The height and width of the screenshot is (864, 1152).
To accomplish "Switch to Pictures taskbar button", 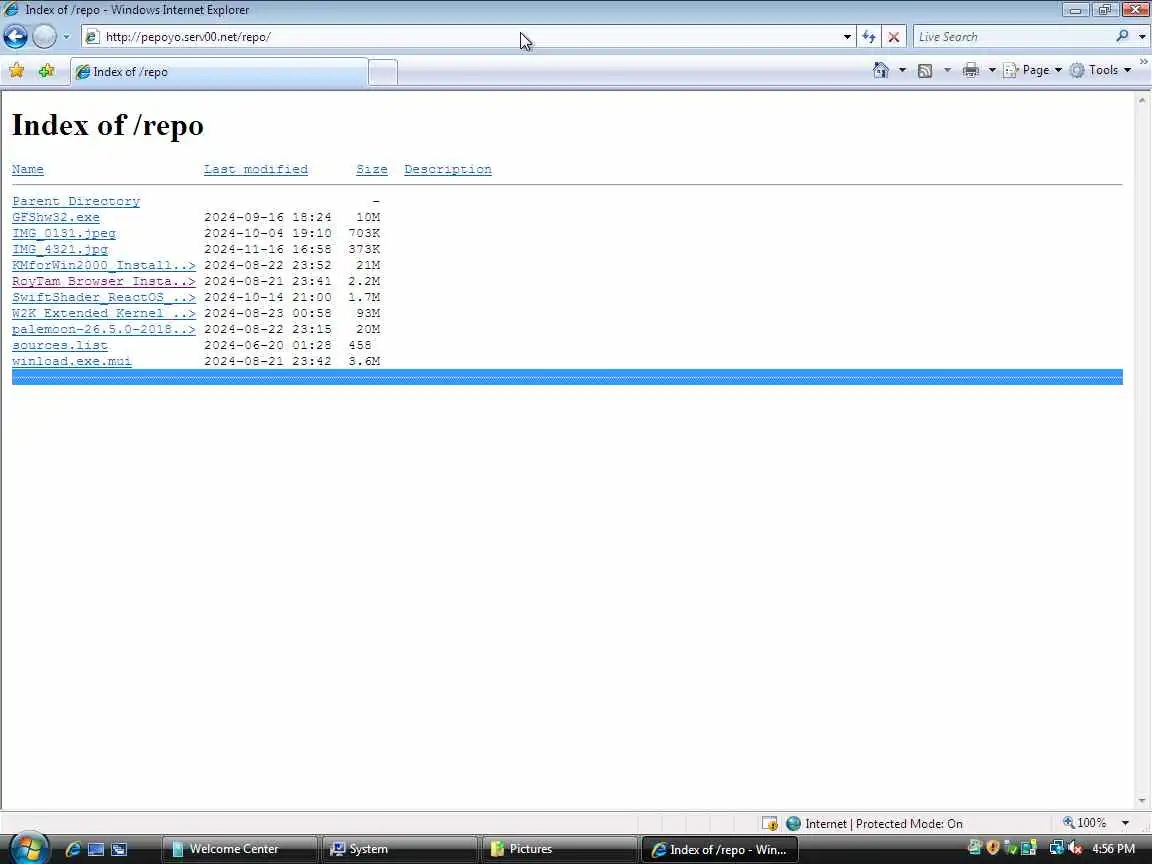I will pos(560,849).
